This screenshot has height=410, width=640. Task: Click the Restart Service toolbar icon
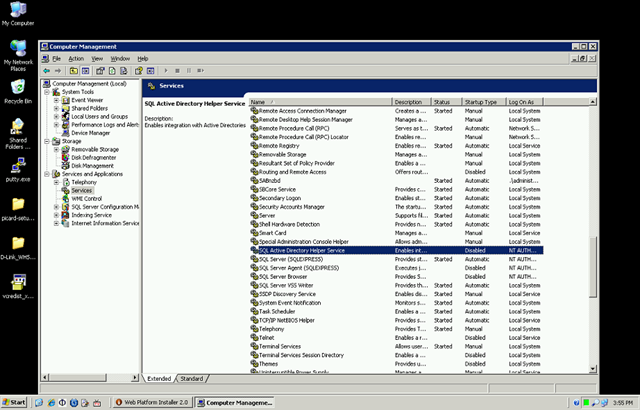click(200, 71)
